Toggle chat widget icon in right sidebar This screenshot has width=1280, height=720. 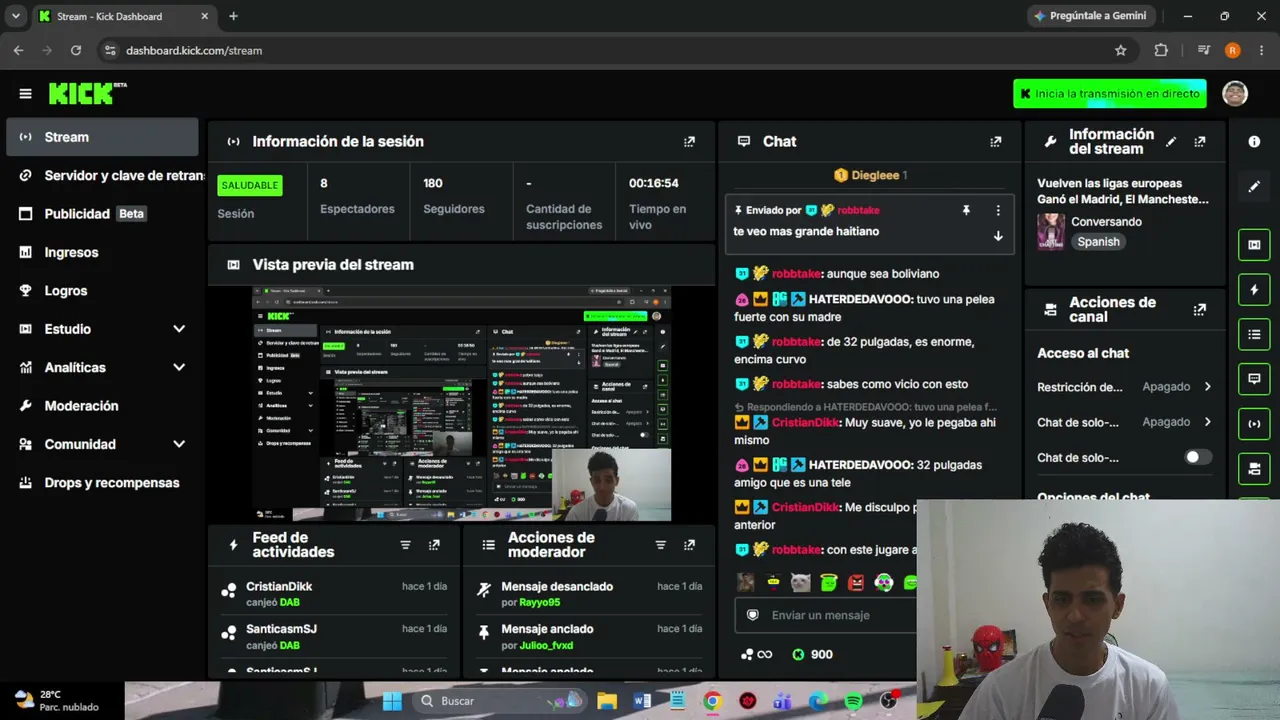1254,379
